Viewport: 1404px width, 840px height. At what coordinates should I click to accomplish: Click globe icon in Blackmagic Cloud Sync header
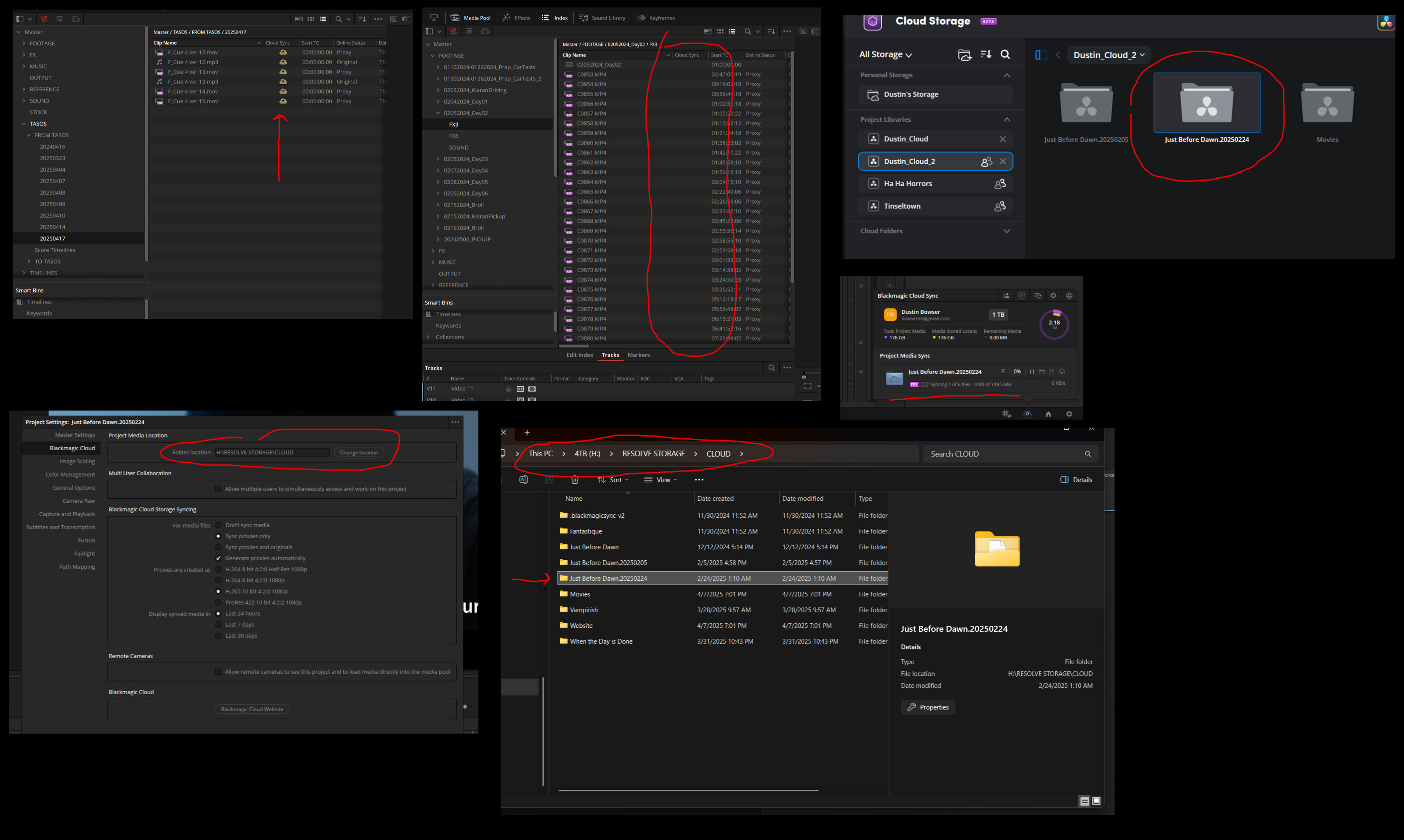(x=1069, y=295)
